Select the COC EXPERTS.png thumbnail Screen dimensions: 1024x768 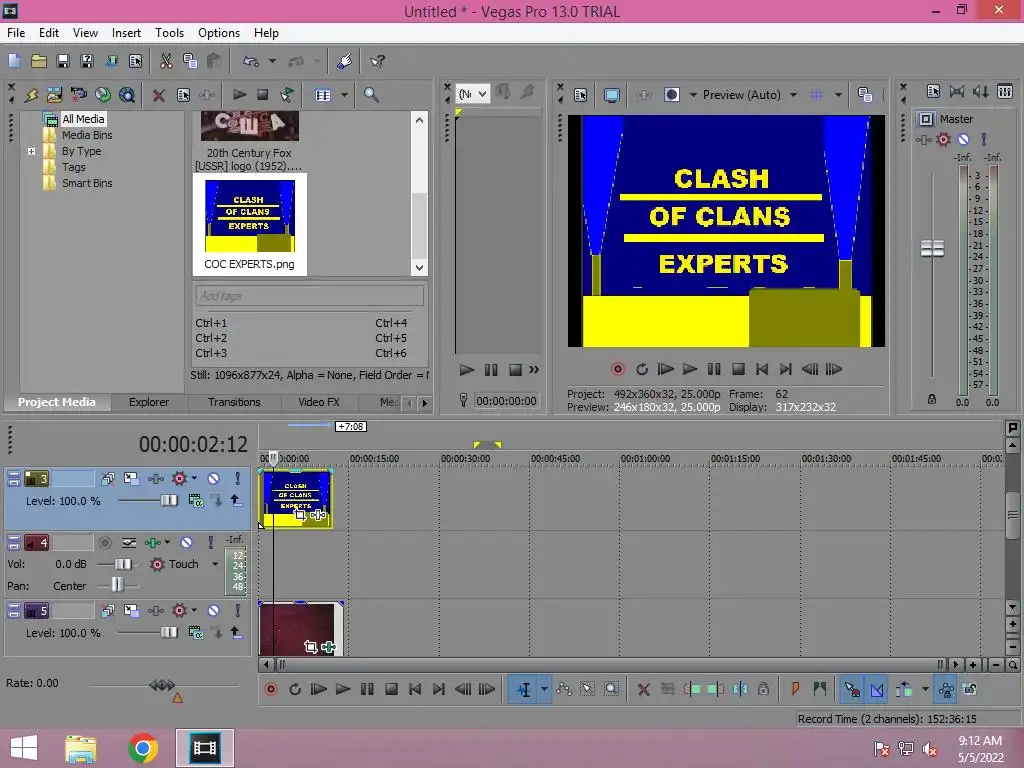(x=249, y=225)
